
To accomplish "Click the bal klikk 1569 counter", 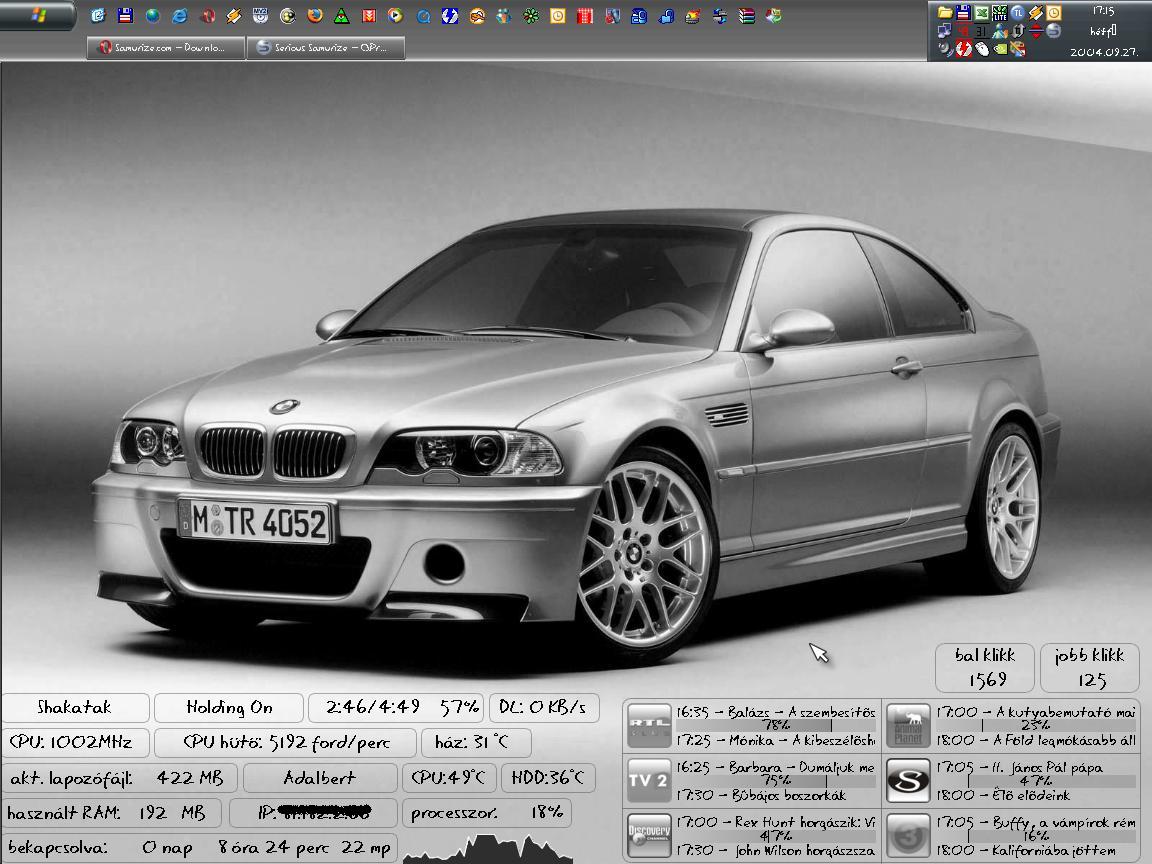I will click(984, 667).
